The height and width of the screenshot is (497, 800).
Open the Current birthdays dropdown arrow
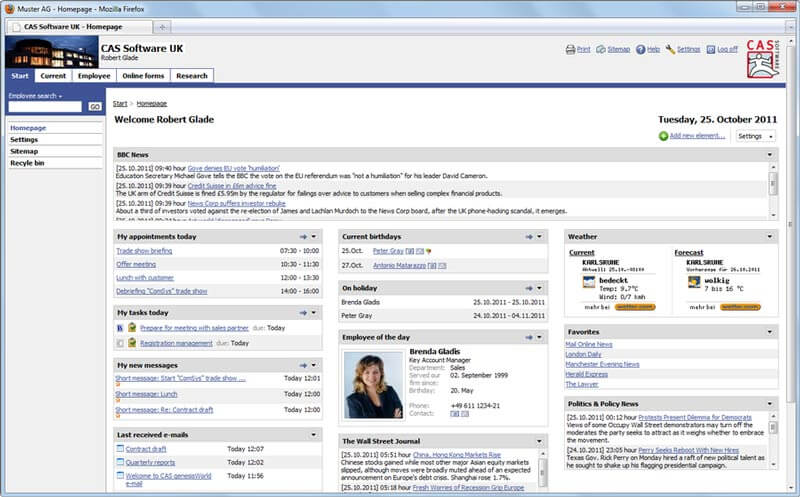click(539, 237)
